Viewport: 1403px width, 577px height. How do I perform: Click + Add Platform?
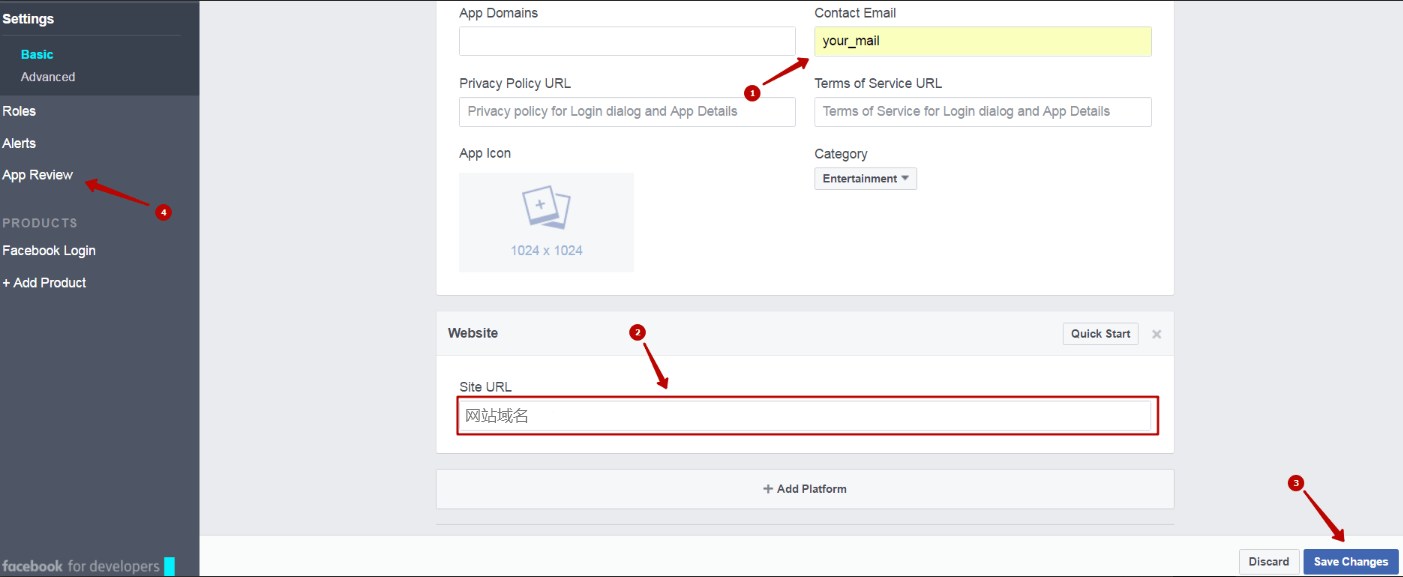click(x=805, y=489)
